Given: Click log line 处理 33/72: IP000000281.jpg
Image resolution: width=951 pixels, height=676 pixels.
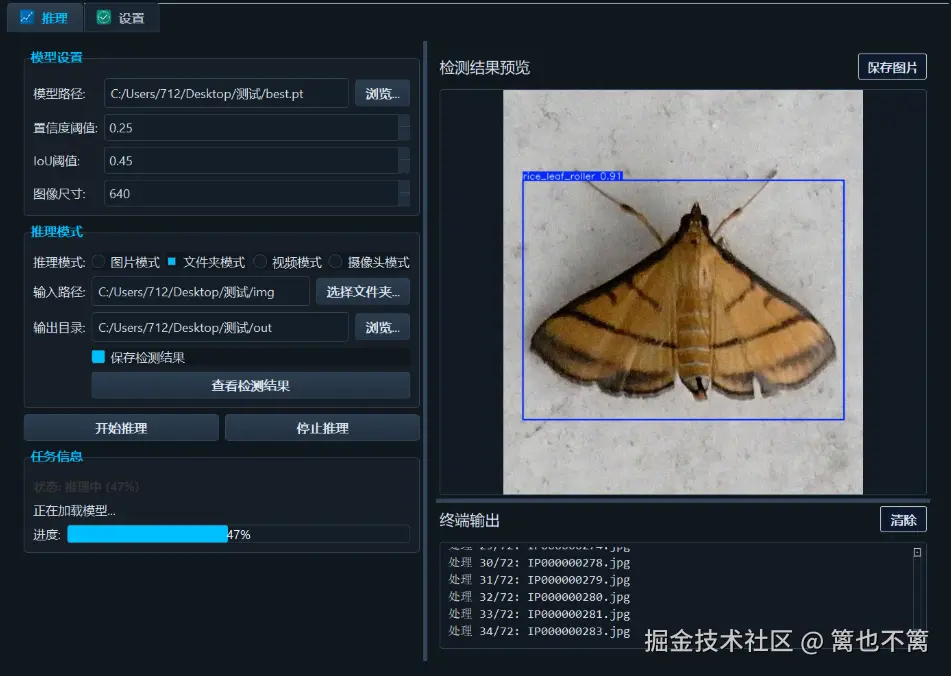Looking at the screenshot, I should [539, 614].
